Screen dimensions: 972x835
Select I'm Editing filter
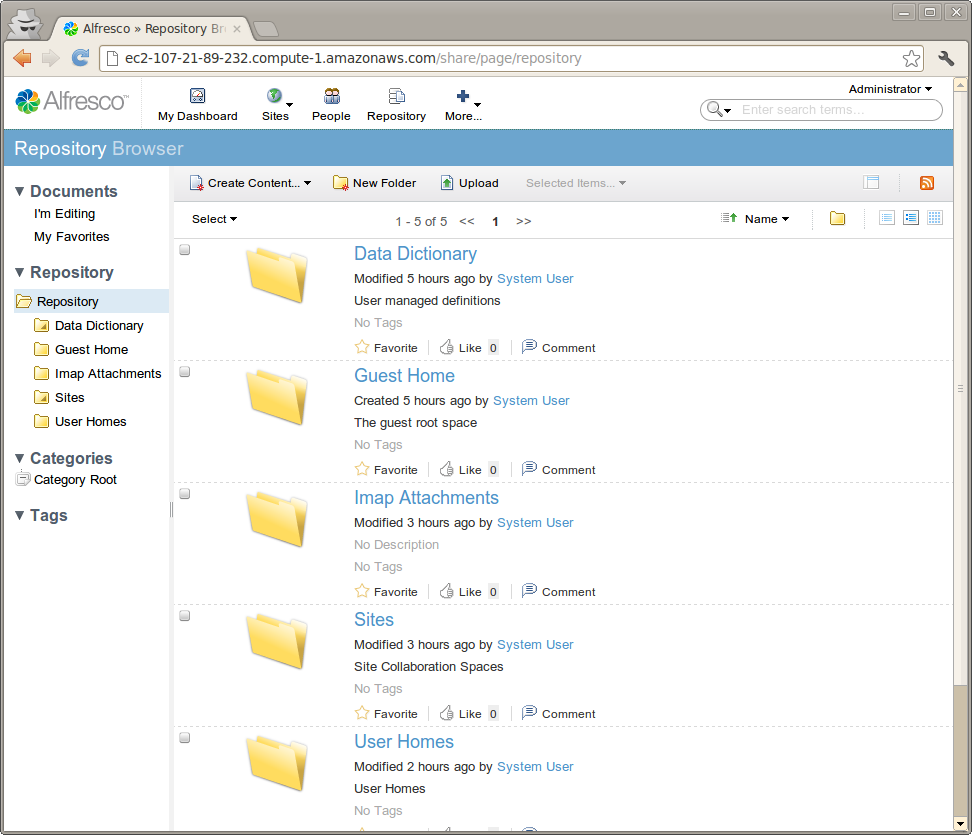pyautogui.click(x=64, y=213)
